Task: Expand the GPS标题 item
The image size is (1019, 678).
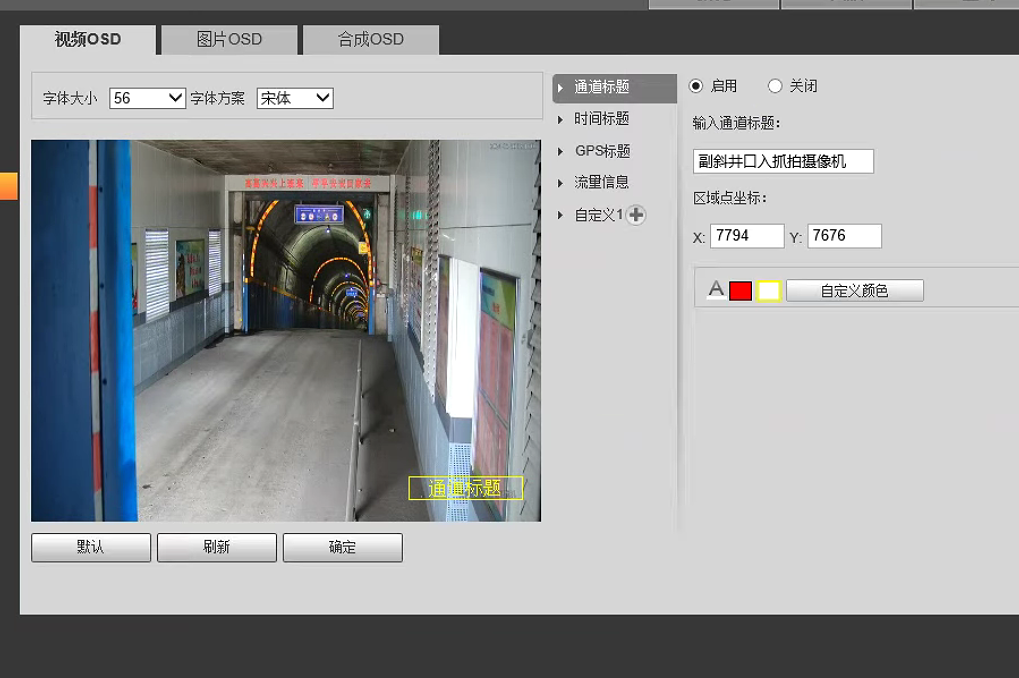Action: pyautogui.click(x=601, y=151)
